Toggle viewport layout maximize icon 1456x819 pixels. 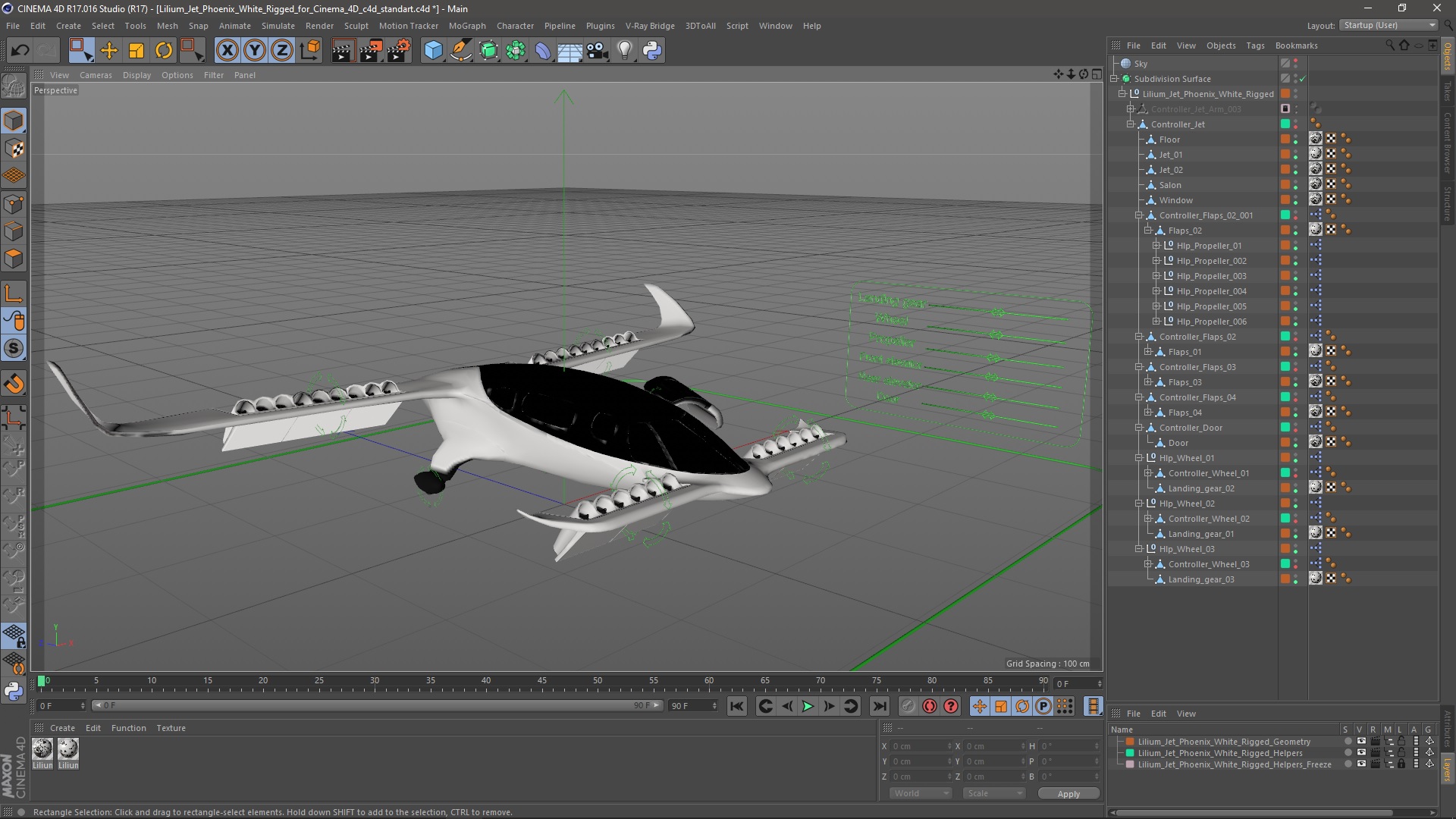1097,74
